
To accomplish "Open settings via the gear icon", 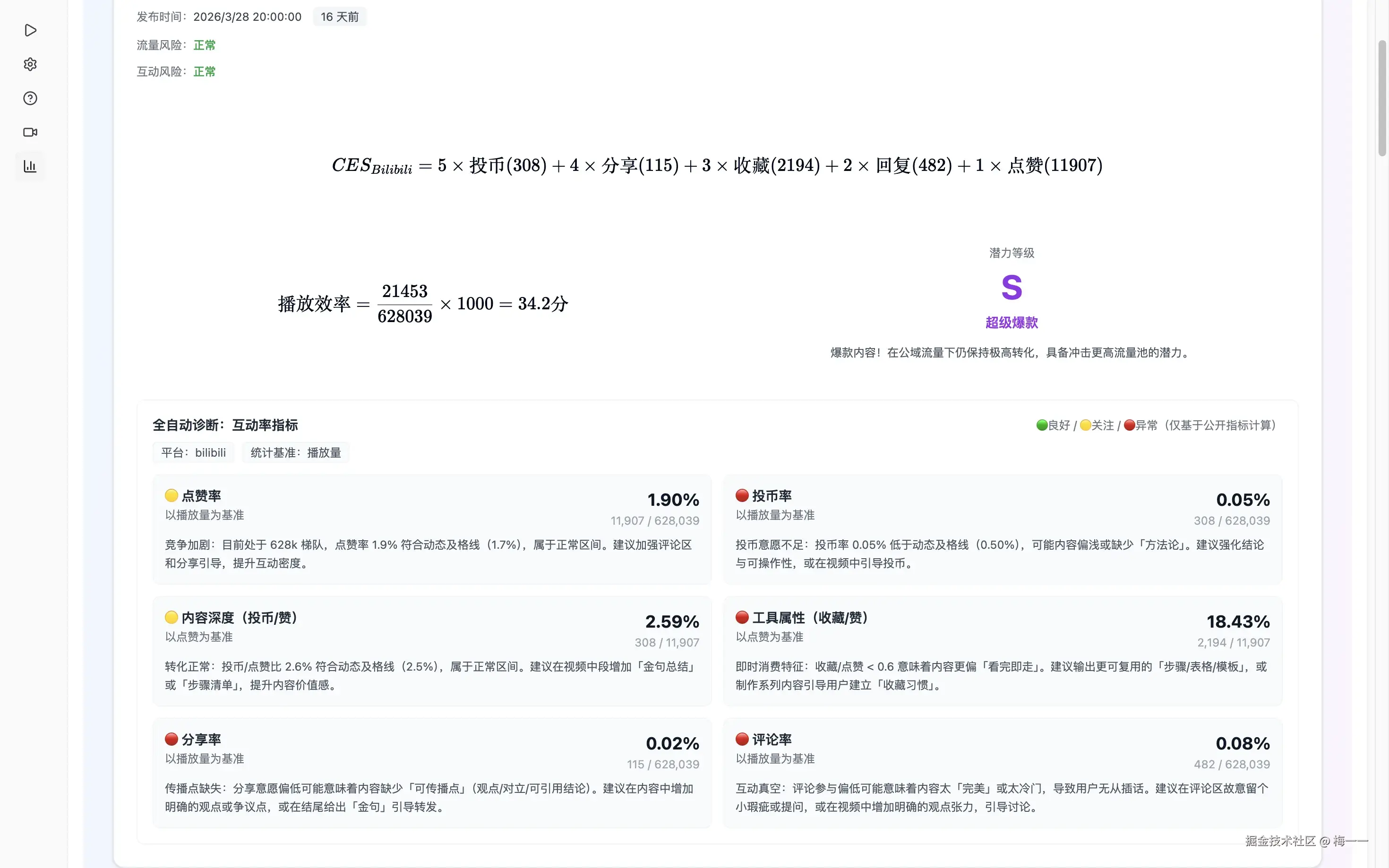I will tap(30, 64).
